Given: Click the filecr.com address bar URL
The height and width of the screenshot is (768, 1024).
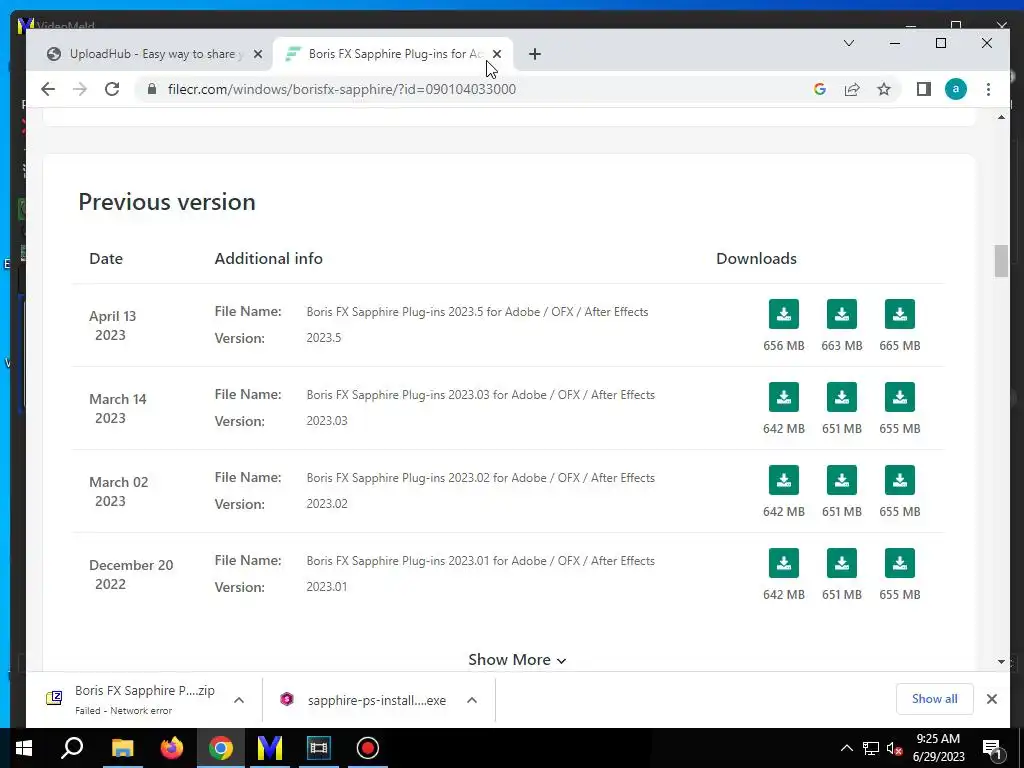Looking at the screenshot, I should click(x=342, y=89).
